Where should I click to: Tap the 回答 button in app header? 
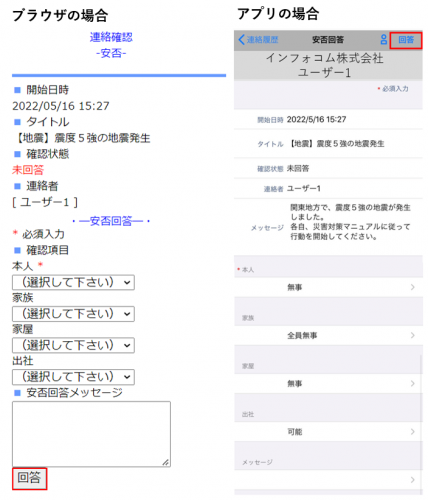click(x=406, y=40)
